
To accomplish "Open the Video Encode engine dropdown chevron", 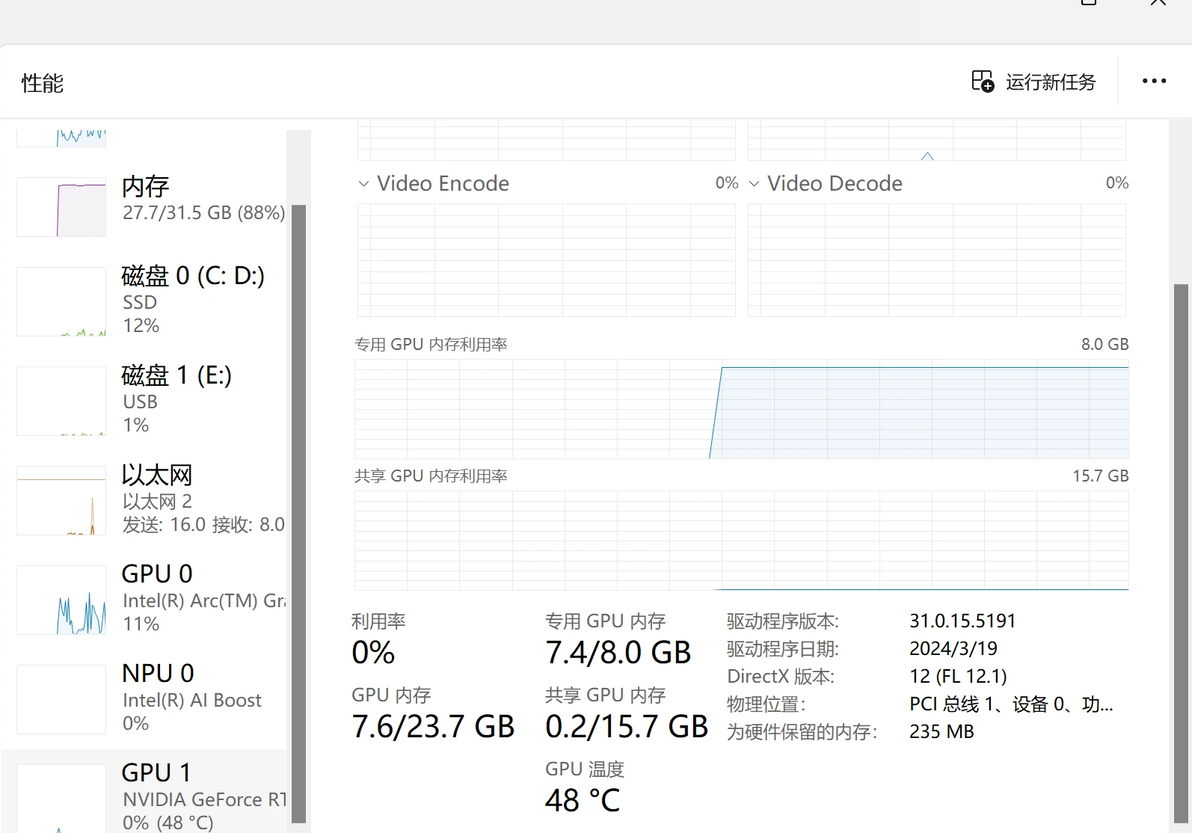I will (364, 184).
